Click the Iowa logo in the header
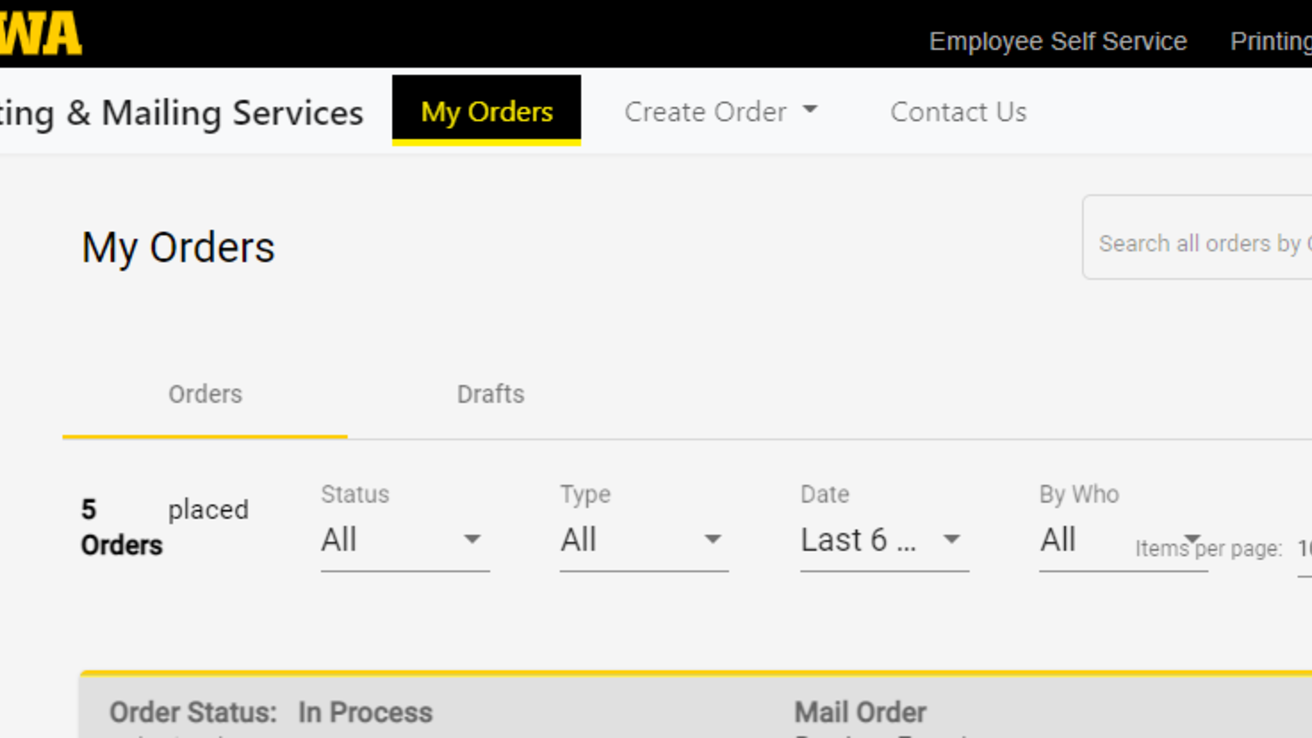The width and height of the screenshot is (1312, 738). 40,31
